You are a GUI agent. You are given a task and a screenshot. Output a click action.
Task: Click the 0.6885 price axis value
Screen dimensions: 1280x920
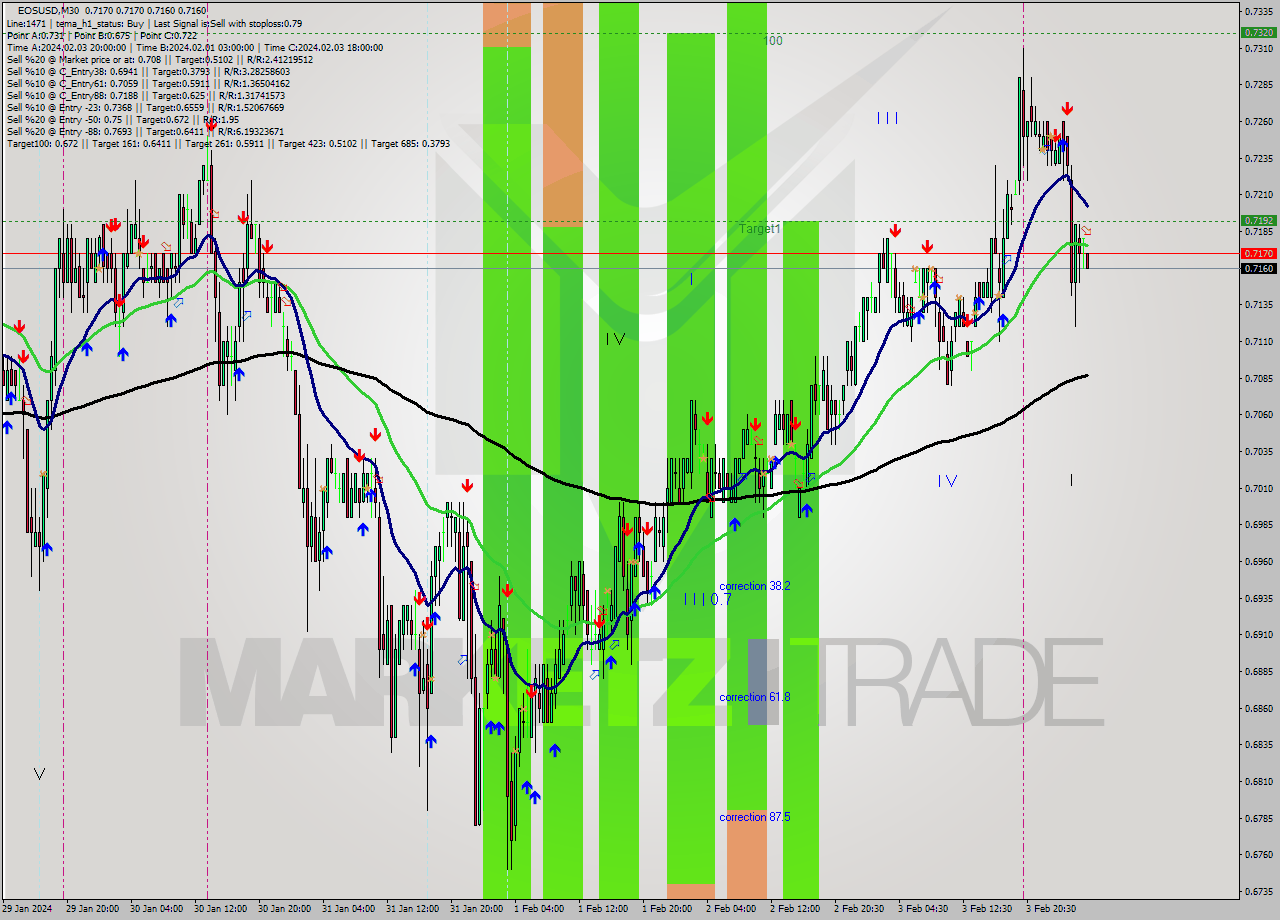point(1258,671)
